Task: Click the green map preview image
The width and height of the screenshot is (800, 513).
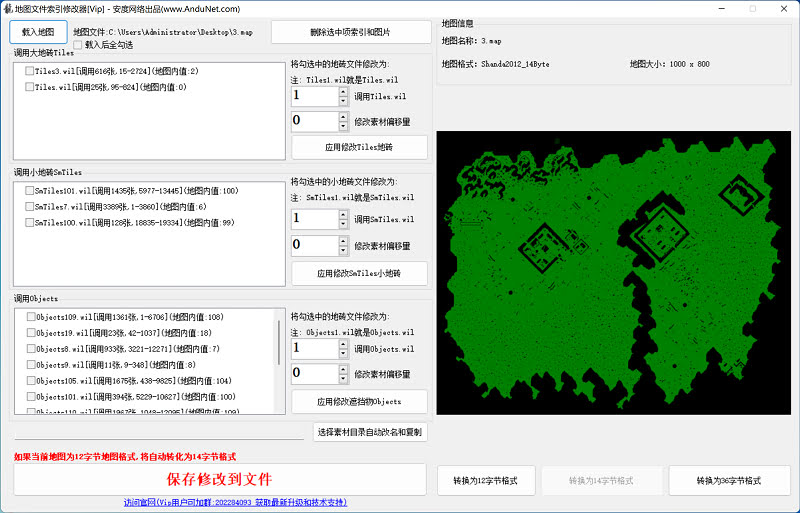Action: click(x=614, y=273)
